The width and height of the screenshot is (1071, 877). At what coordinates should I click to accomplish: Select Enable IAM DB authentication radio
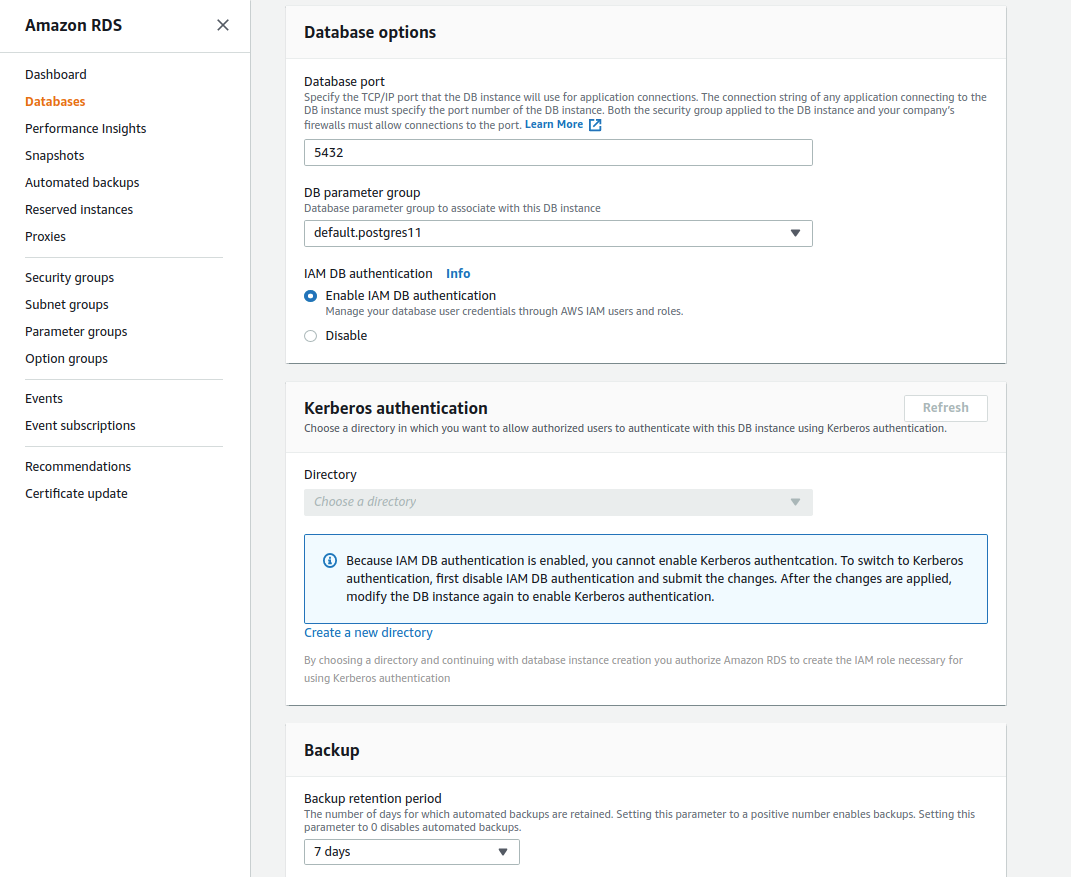click(311, 296)
